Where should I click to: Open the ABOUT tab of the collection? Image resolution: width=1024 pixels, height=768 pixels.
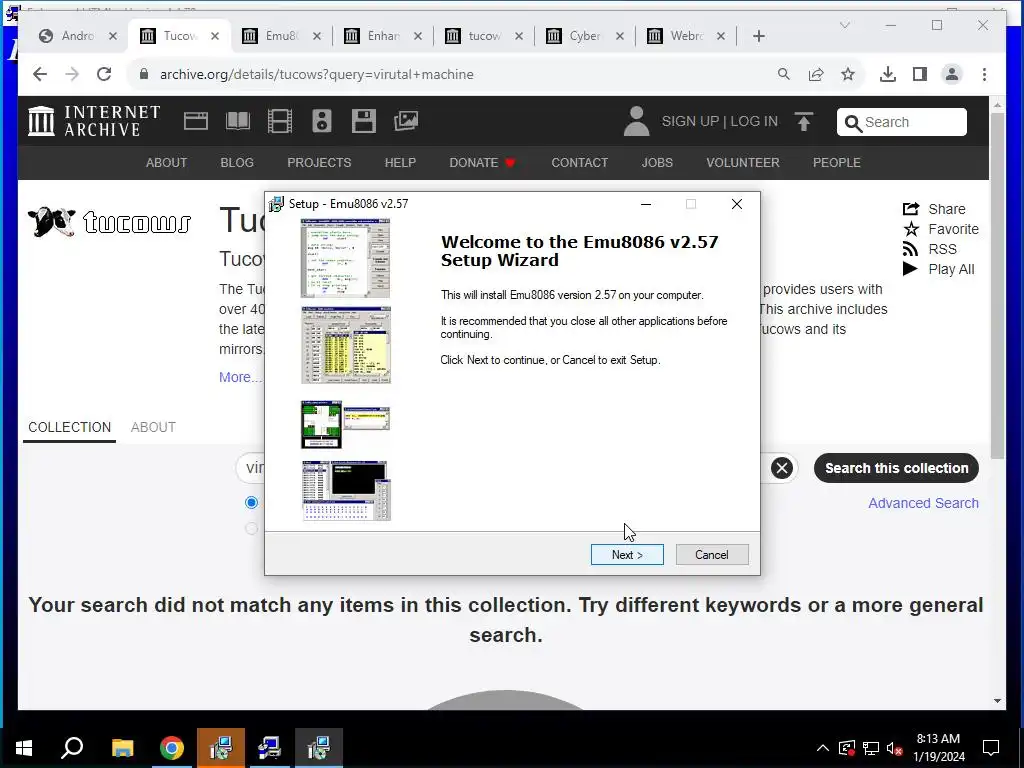tap(153, 427)
